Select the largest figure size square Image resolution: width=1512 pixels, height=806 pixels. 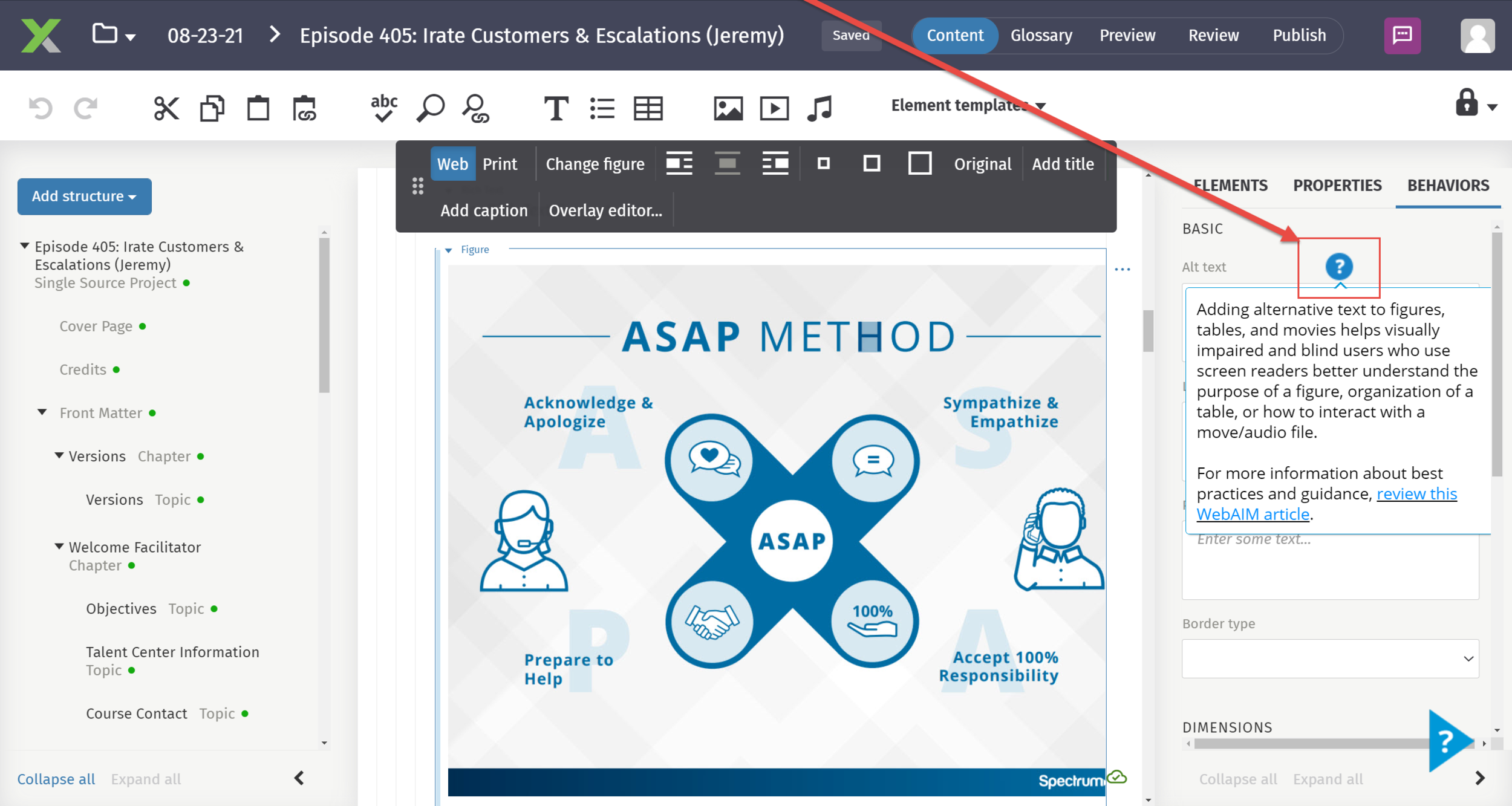[x=919, y=163]
